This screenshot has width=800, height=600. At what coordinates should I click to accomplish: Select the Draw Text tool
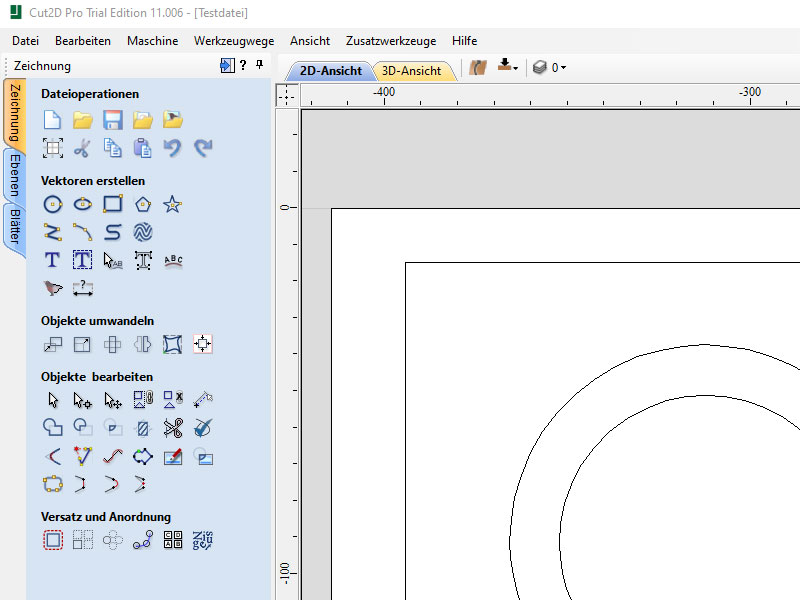click(53, 260)
